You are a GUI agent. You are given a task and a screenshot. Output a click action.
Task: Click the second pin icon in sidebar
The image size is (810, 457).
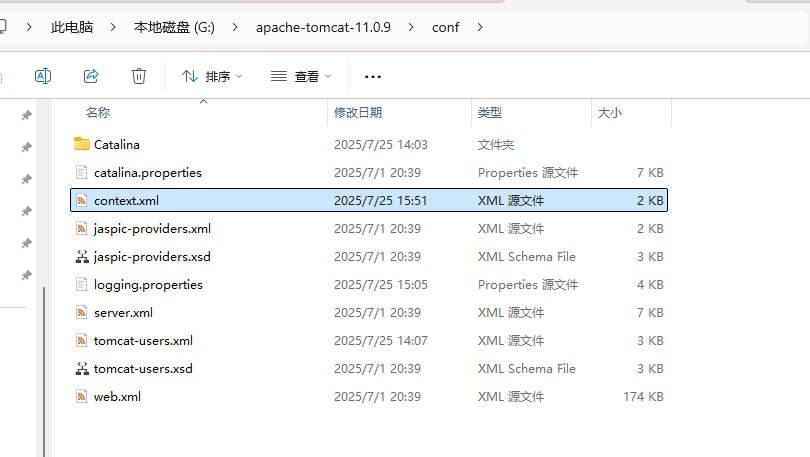[x=26, y=147]
